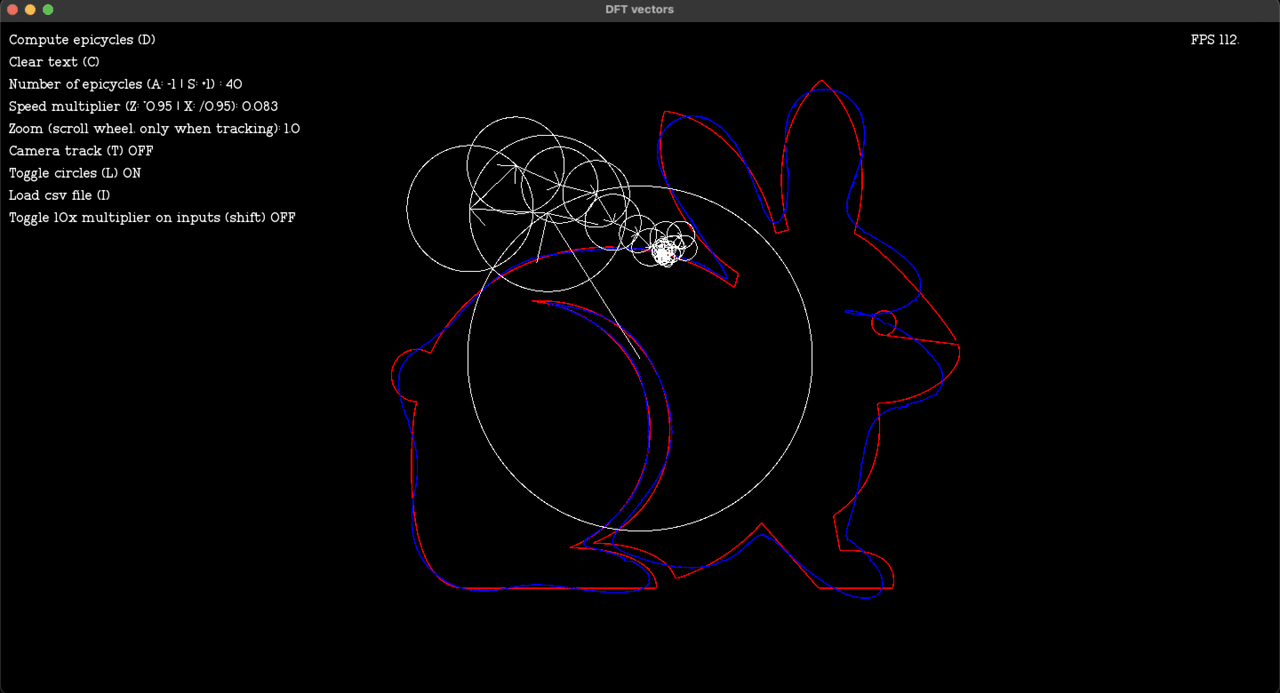This screenshot has height=693, width=1280.
Task: Click the Number of epicycles value line
Action: [x=125, y=84]
